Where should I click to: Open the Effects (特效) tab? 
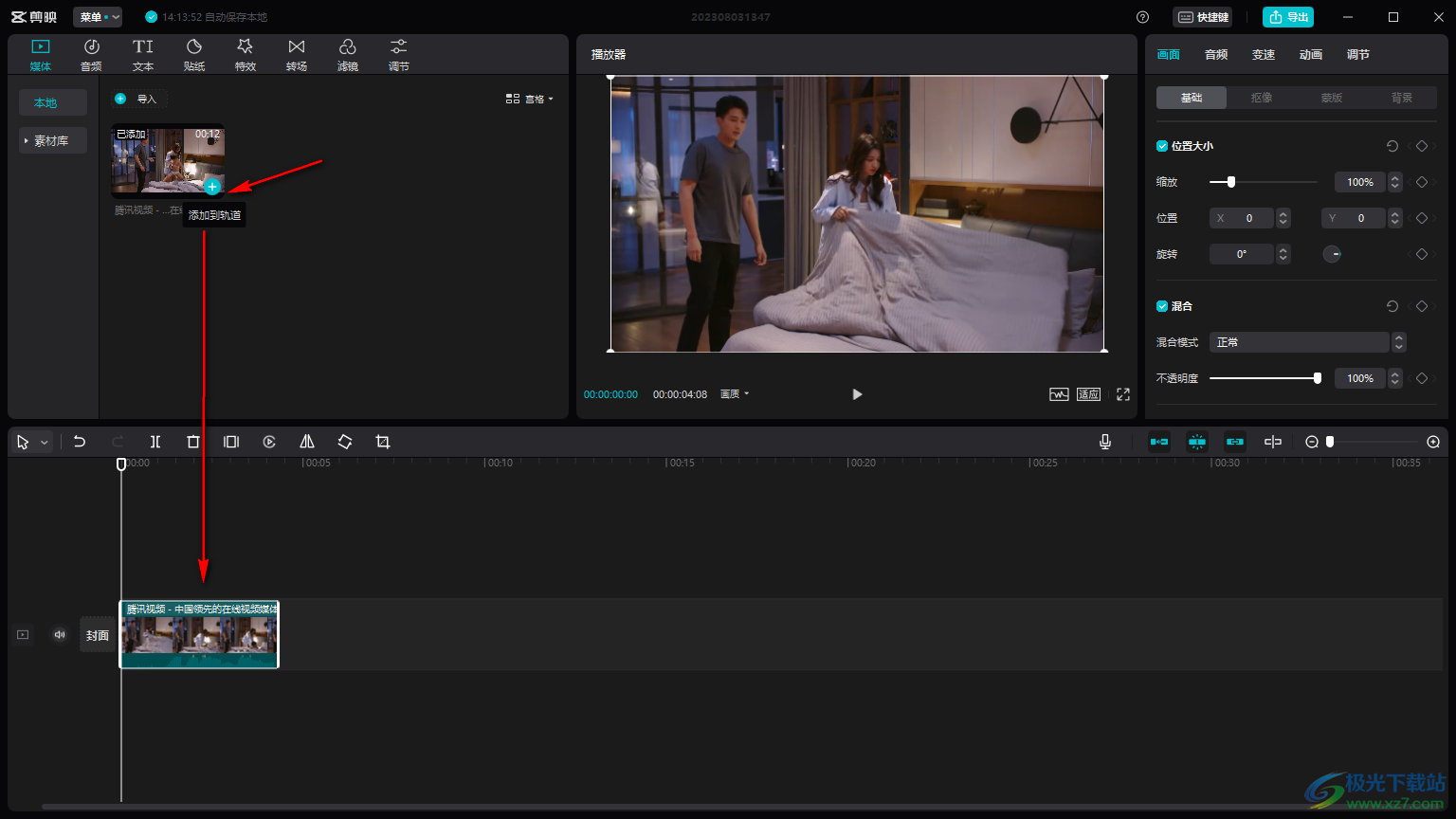click(x=246, y=55)
